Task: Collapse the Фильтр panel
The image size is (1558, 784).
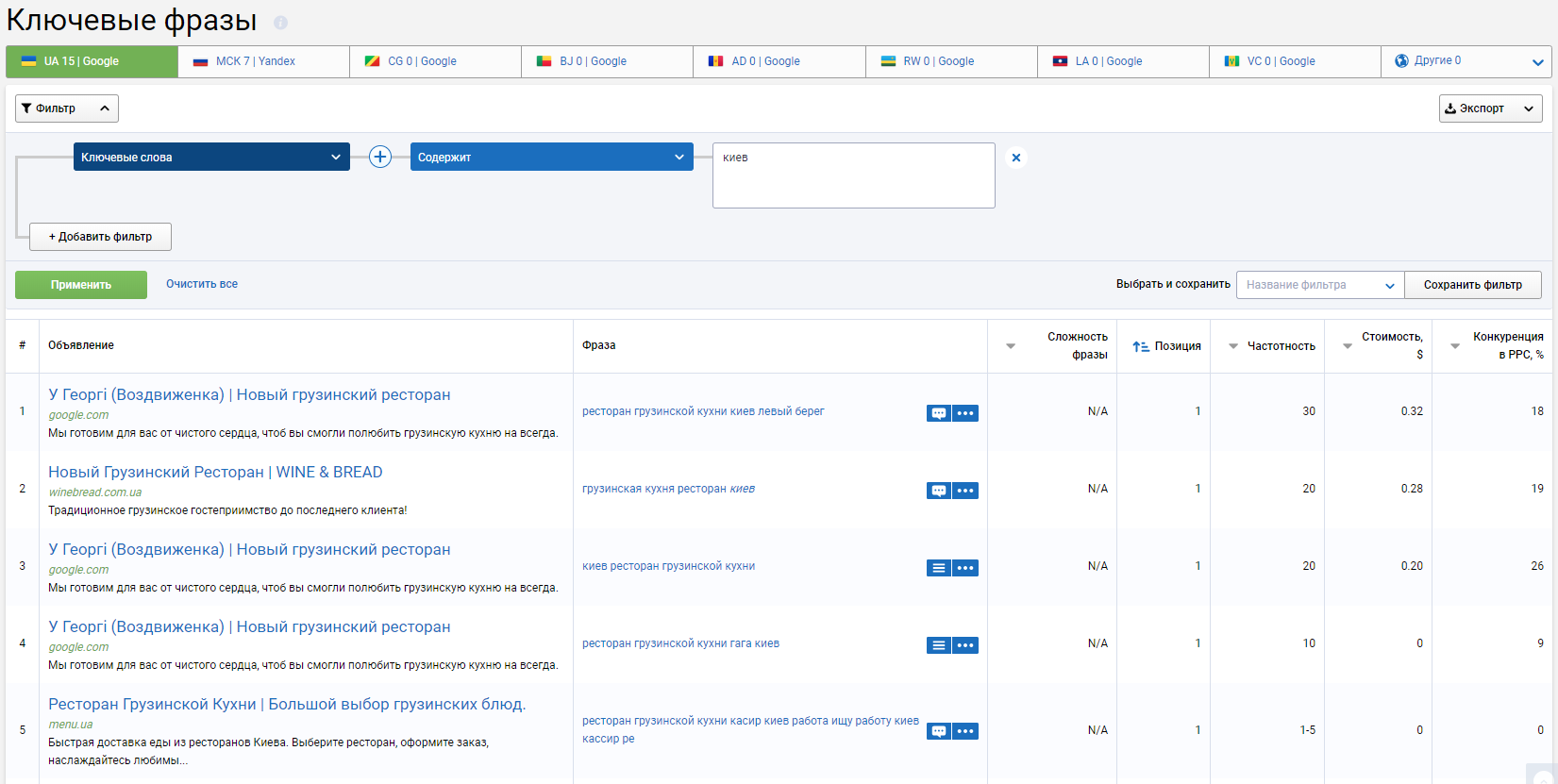Action: click(x=67, y=108)
